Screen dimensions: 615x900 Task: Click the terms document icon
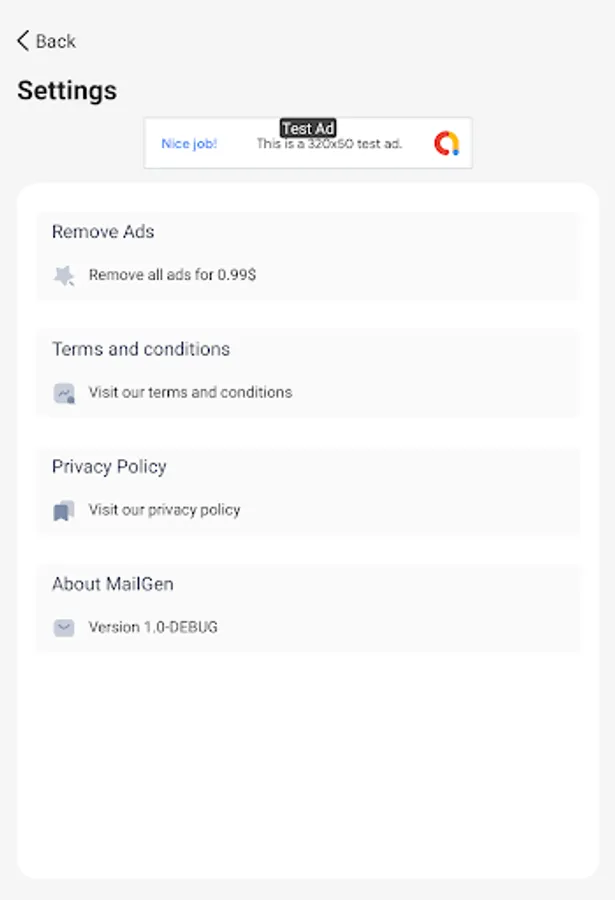click(x=64, y=393)
